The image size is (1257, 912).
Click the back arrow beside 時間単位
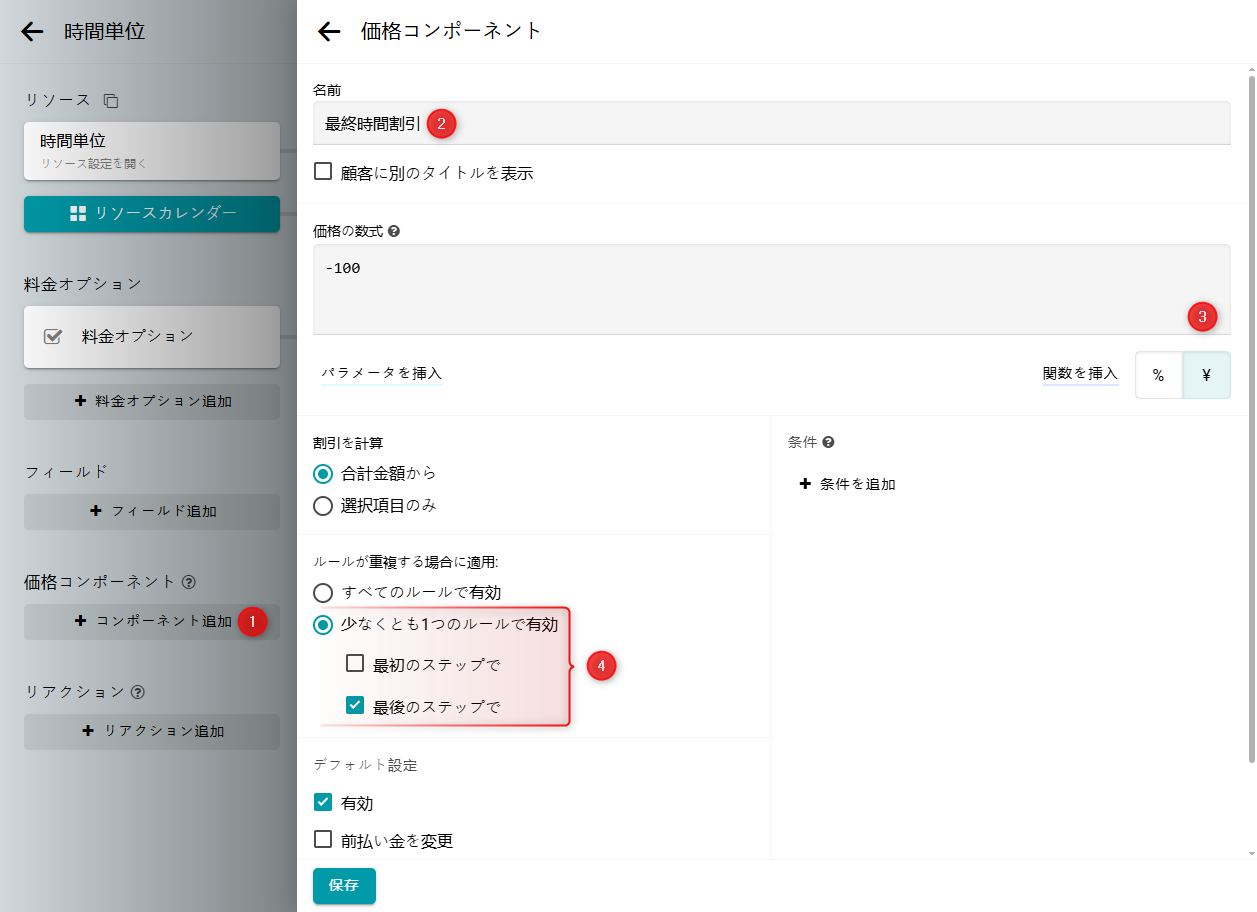[32, 32]
